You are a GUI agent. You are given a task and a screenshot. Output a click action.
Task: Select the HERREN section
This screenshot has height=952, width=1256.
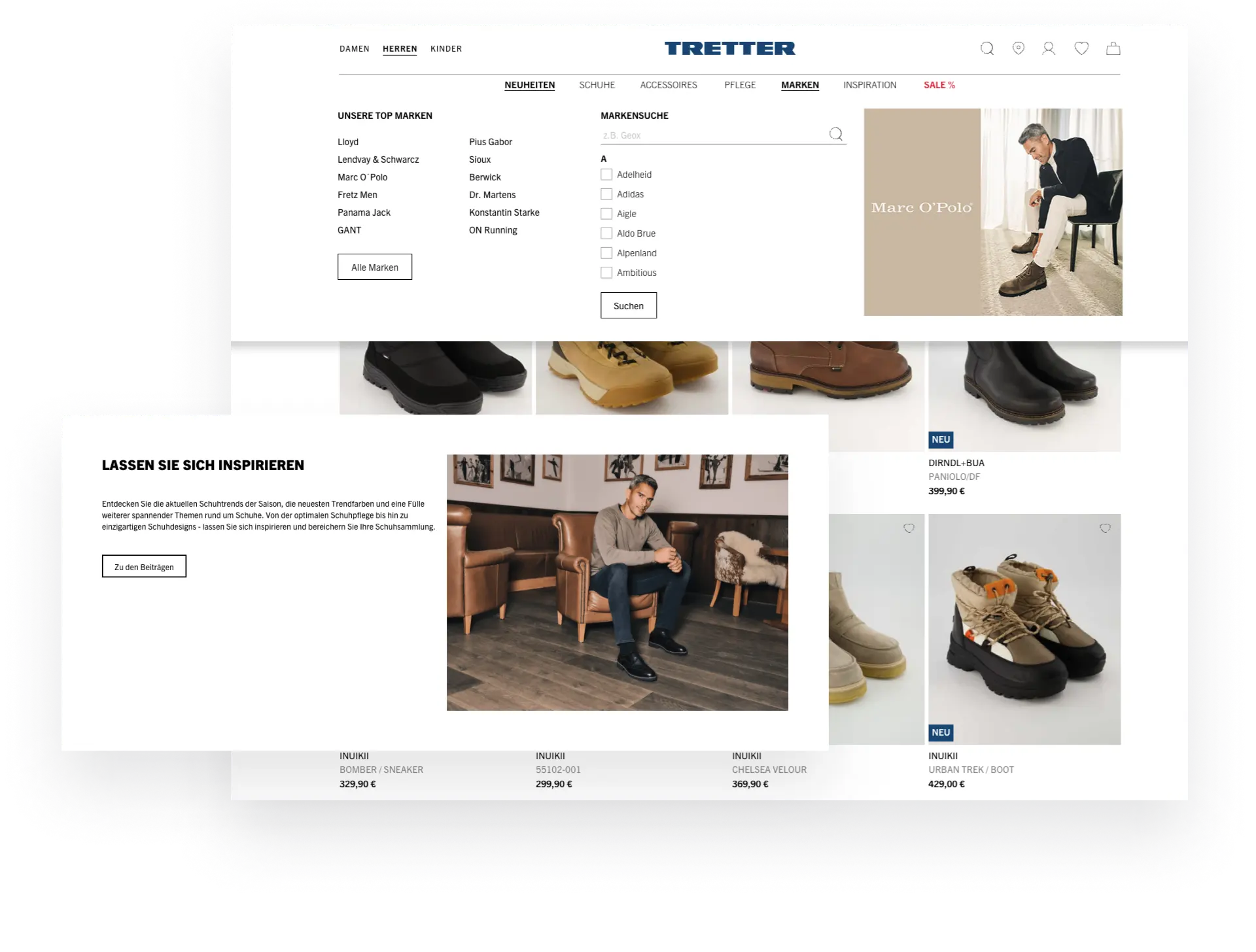pos(400,49)
